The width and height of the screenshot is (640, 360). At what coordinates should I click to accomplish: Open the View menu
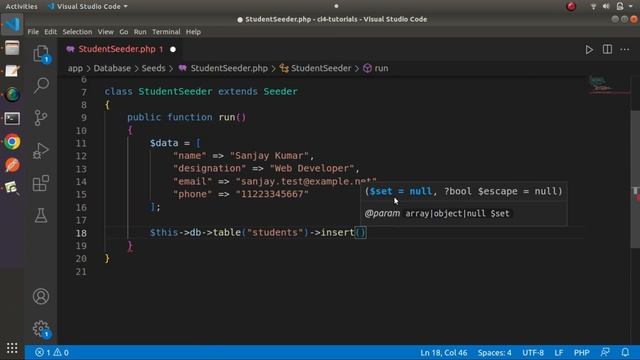coord(105,32)
